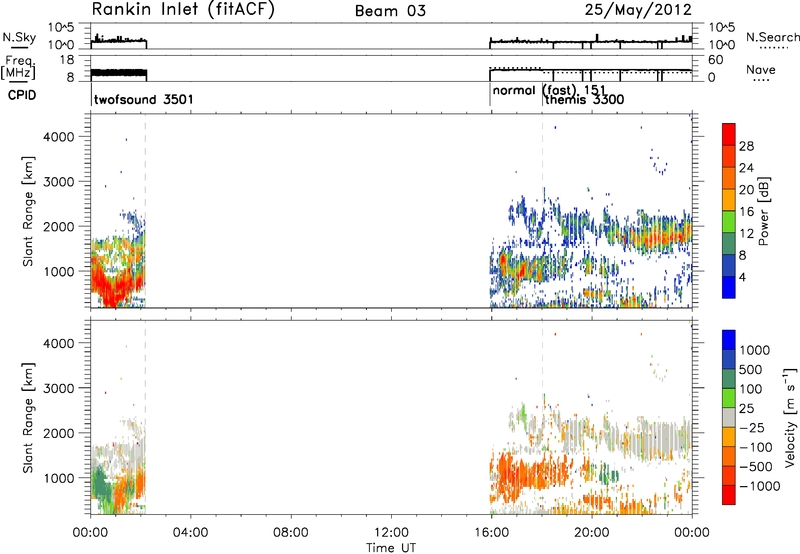Click the 'Nave' legend label
800x554 pixels.
point(761,69)
